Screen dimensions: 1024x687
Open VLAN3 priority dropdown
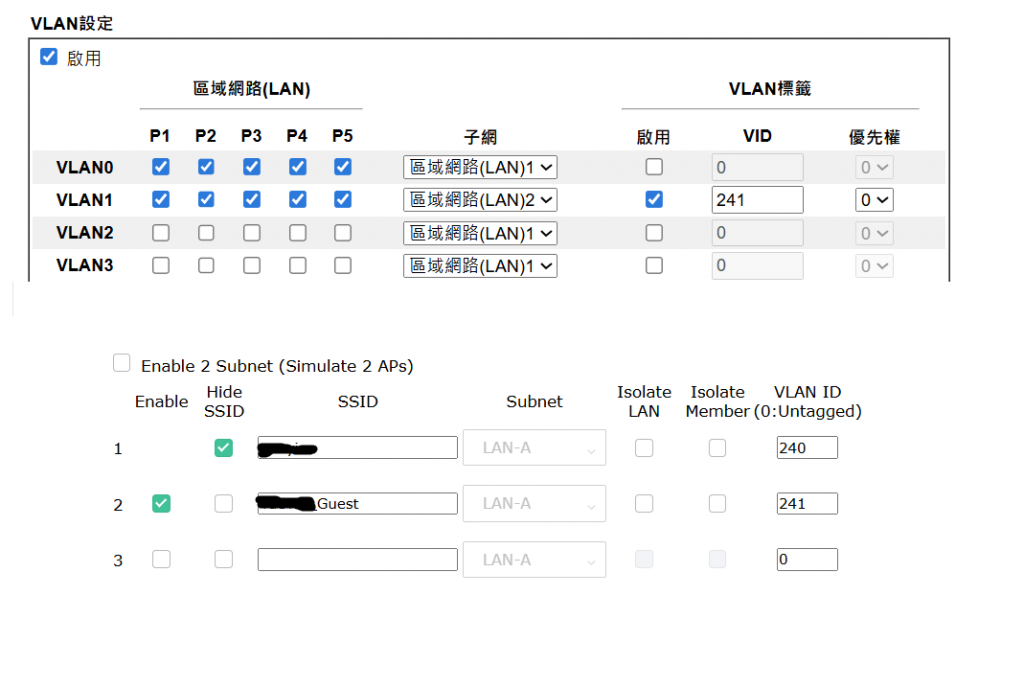coord(874,266)
